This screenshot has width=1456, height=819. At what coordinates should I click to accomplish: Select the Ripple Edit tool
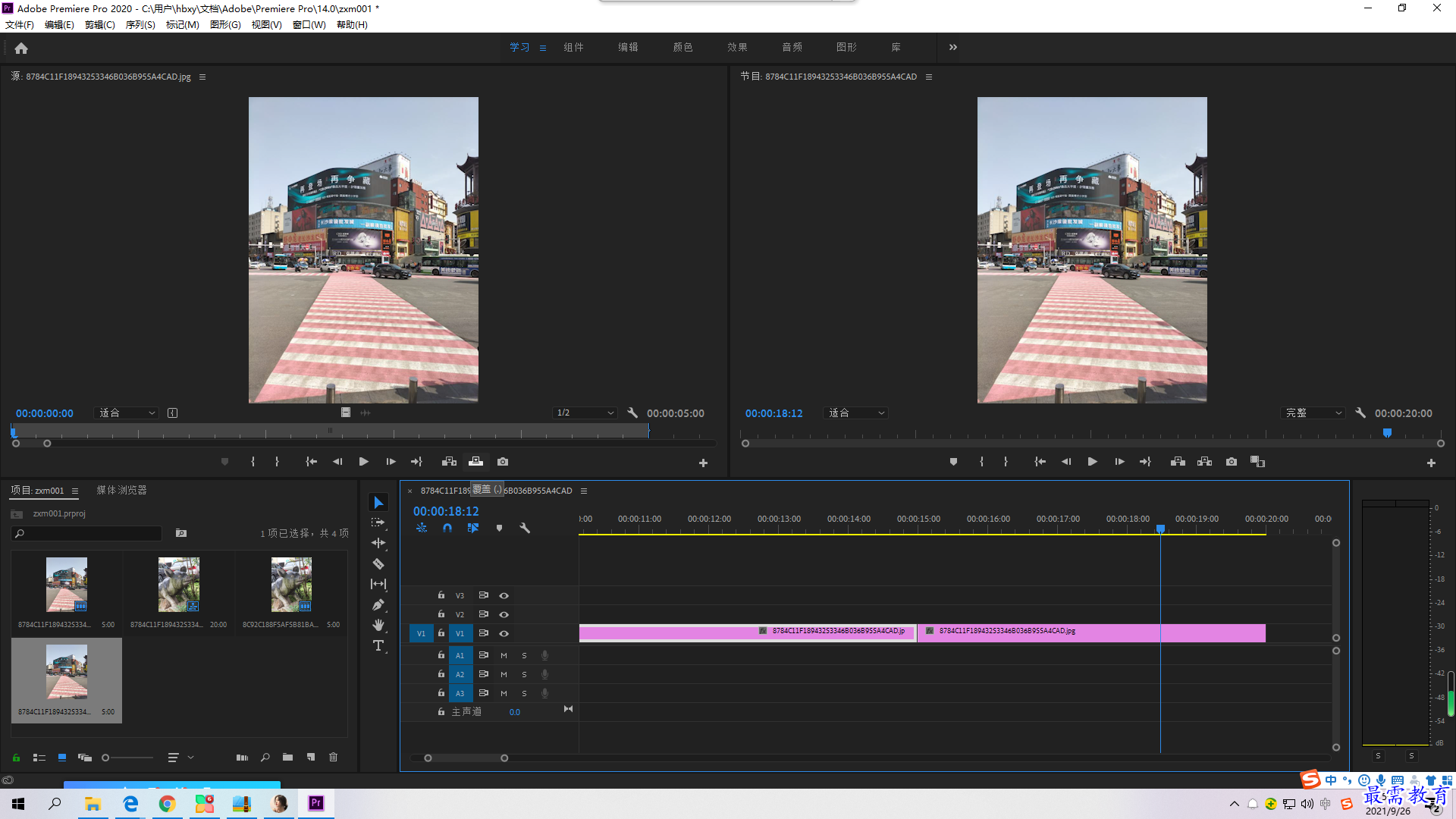tap(378, 543)
